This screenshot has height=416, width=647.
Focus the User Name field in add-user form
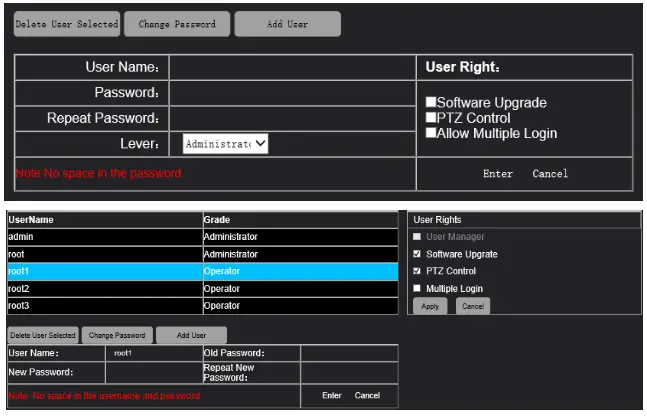(x=292, y=67)
